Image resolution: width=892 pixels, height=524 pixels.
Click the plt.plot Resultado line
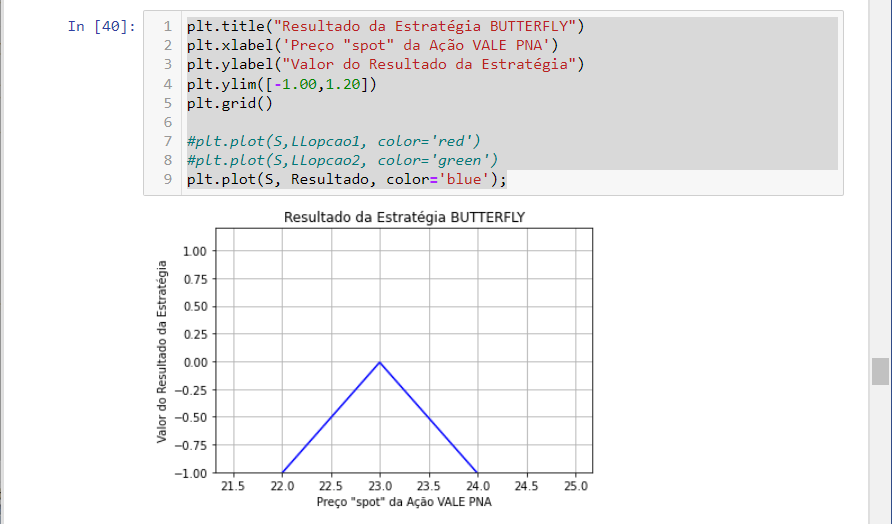(x=346, y=180)
